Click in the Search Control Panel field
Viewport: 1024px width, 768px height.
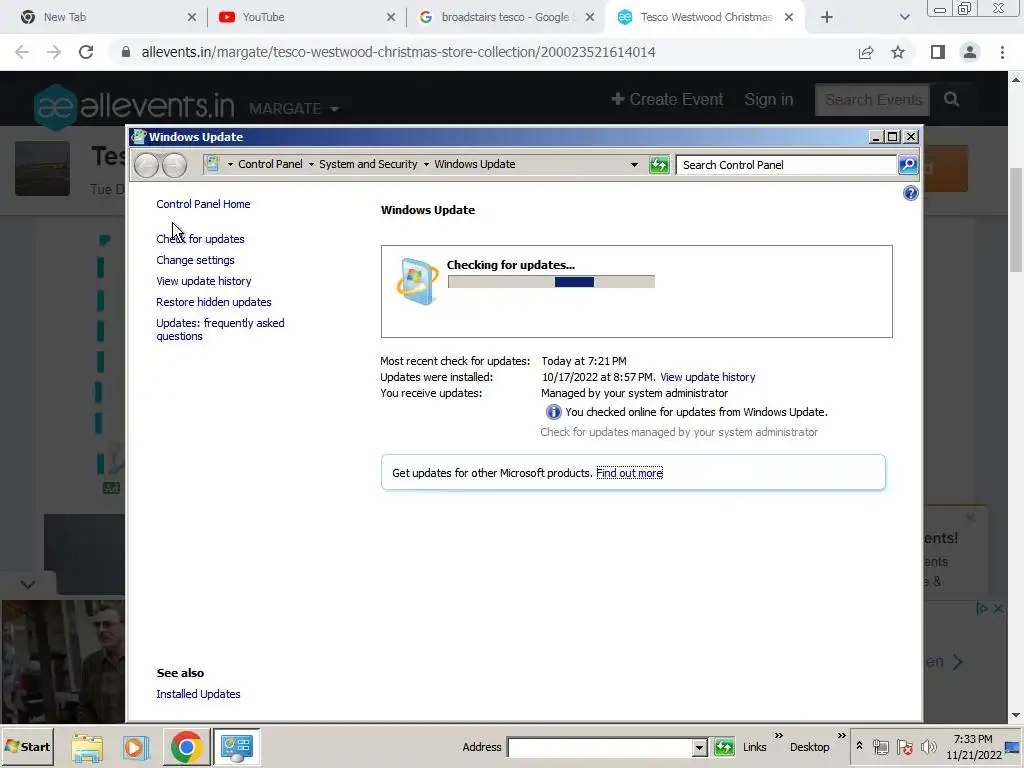point(786,165)
